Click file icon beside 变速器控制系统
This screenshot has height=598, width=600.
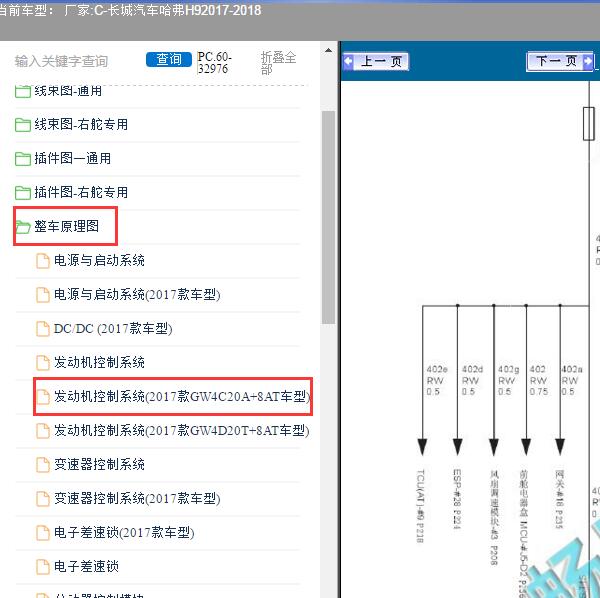pos(42,465)
